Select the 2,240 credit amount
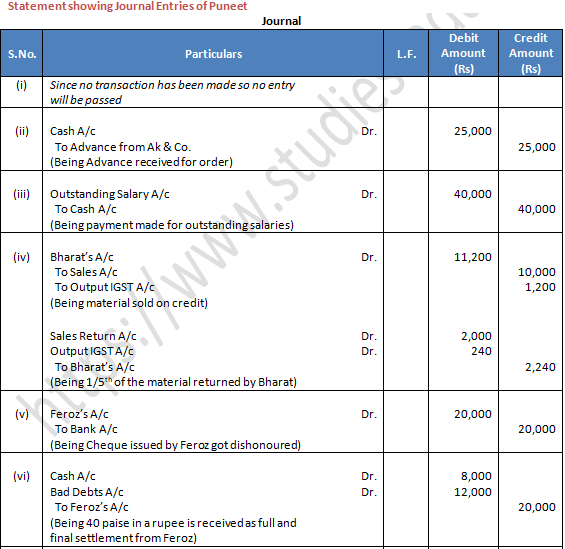This screenshot has height=549, width=565. (540, 367)
